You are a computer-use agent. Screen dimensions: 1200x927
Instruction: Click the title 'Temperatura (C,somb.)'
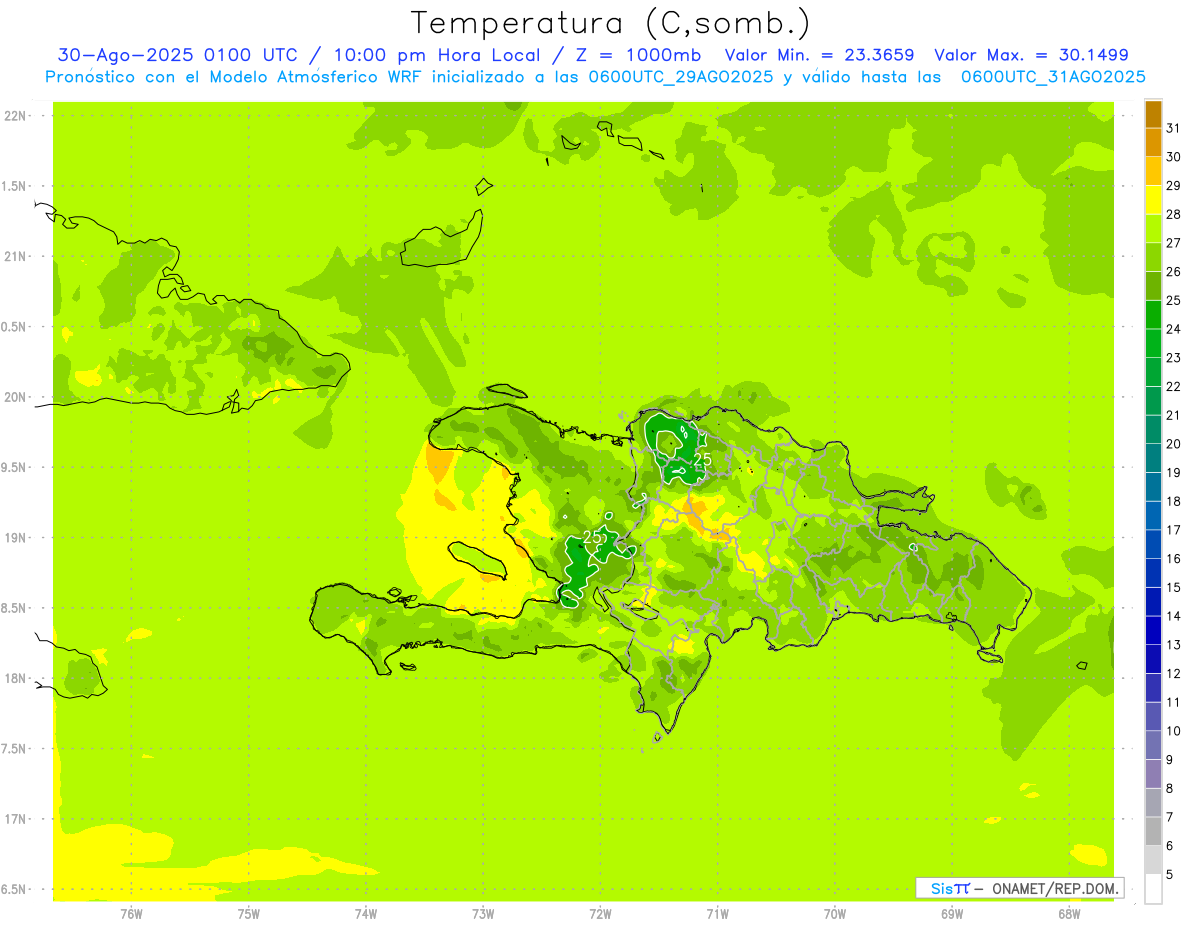[x=610, y=24]
